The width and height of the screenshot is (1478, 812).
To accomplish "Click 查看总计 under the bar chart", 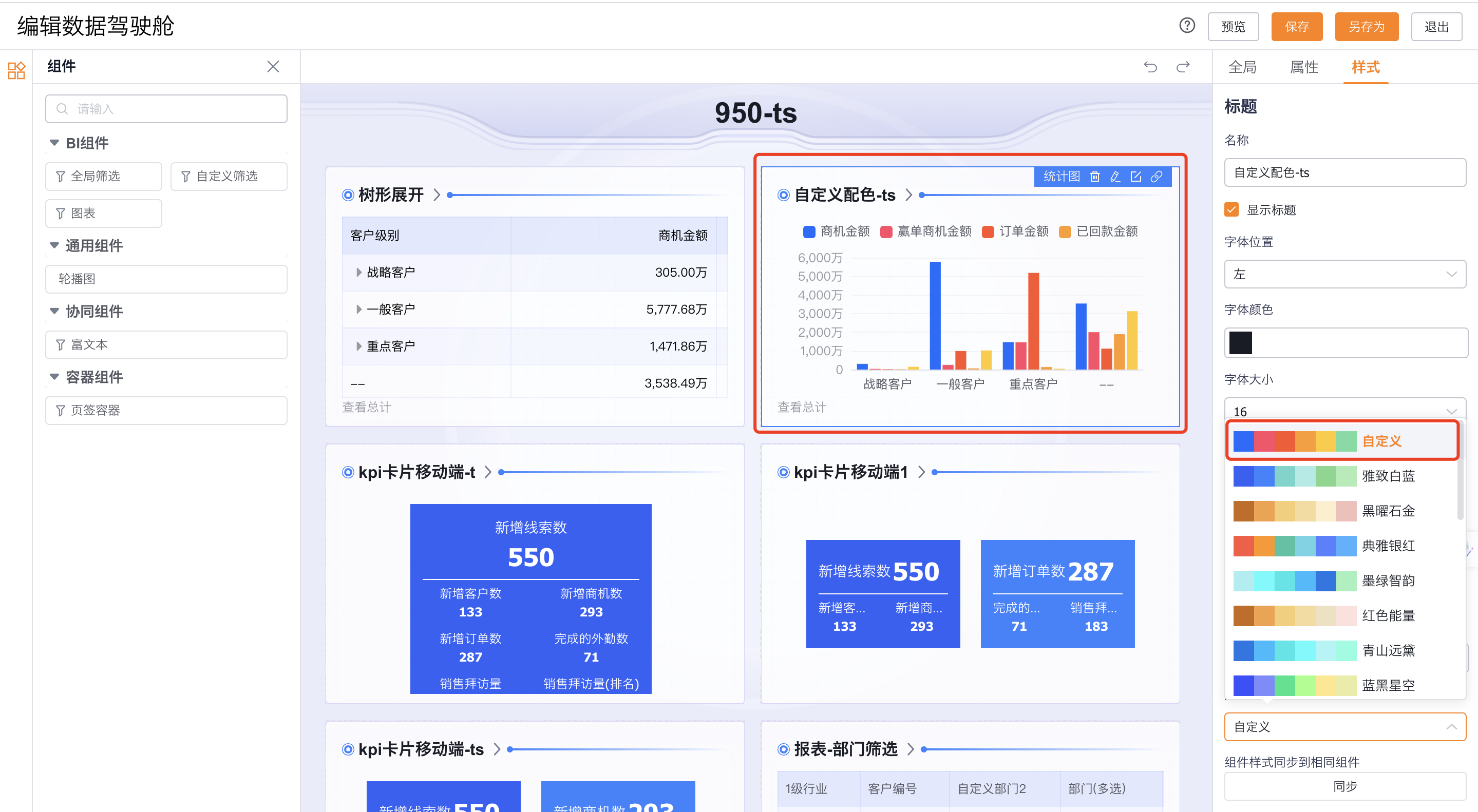I will coord(802,407).
